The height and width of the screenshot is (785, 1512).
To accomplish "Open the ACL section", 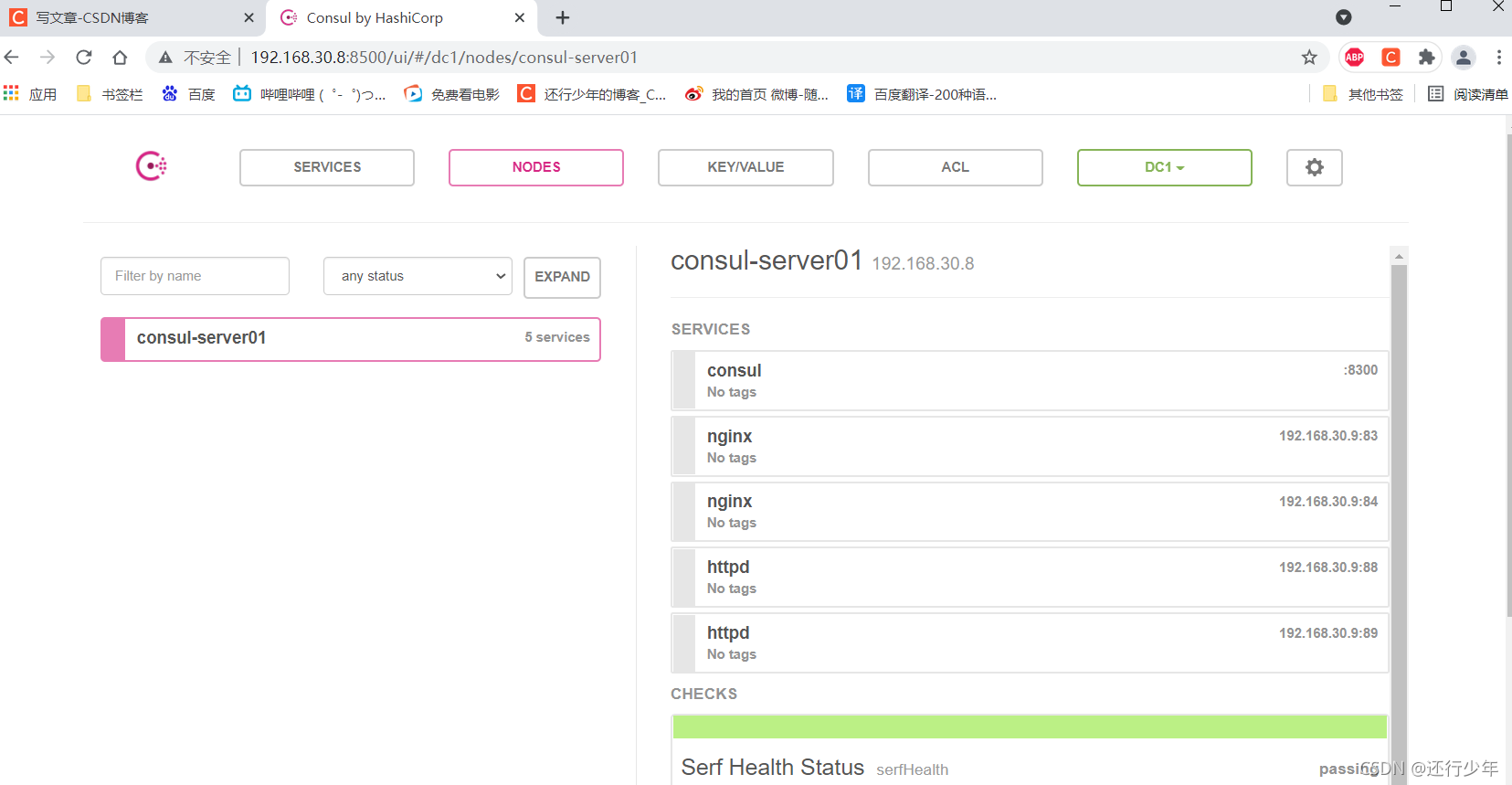I will pos(955,167).
